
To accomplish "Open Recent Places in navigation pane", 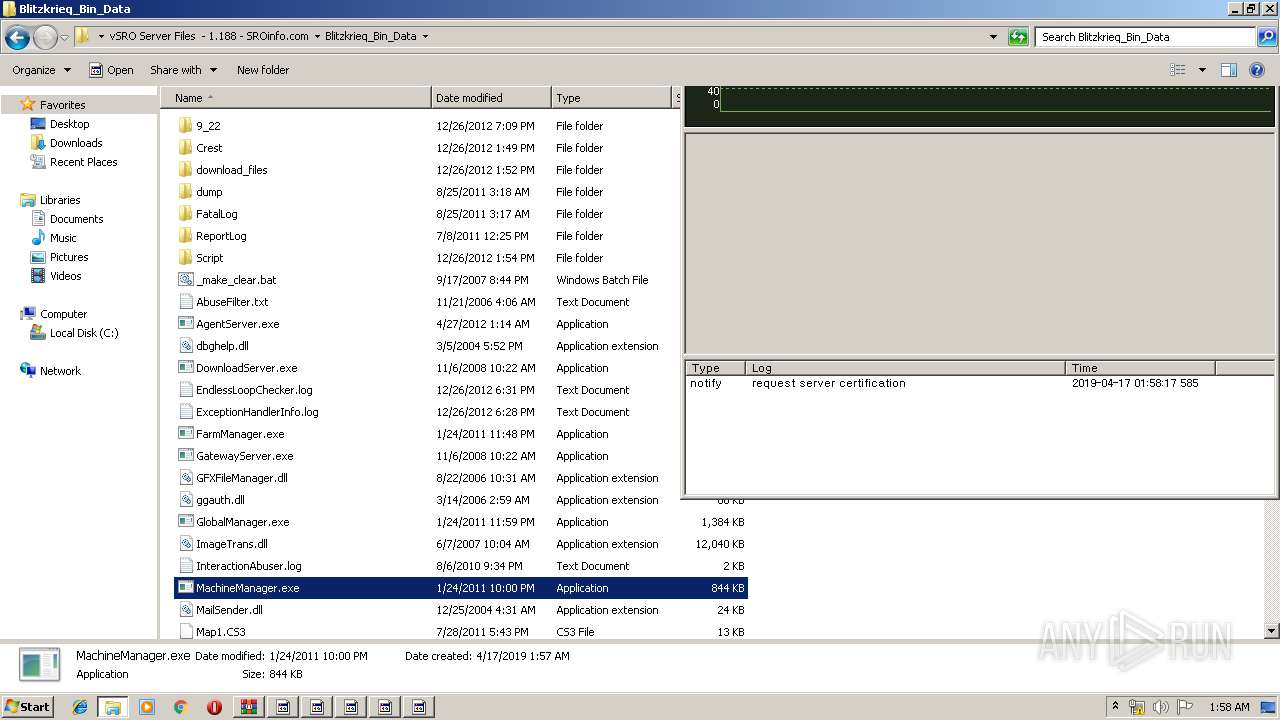I will [x=83, y=162].
